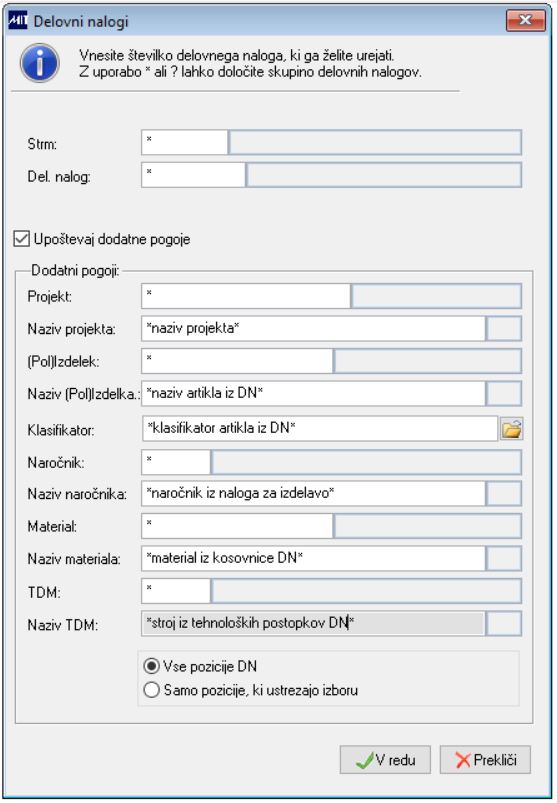Image resolution: width=557 pixels, height=803 pixels.
Task: Click into the Klasifikator text field
Action: [x=320, y=429]
